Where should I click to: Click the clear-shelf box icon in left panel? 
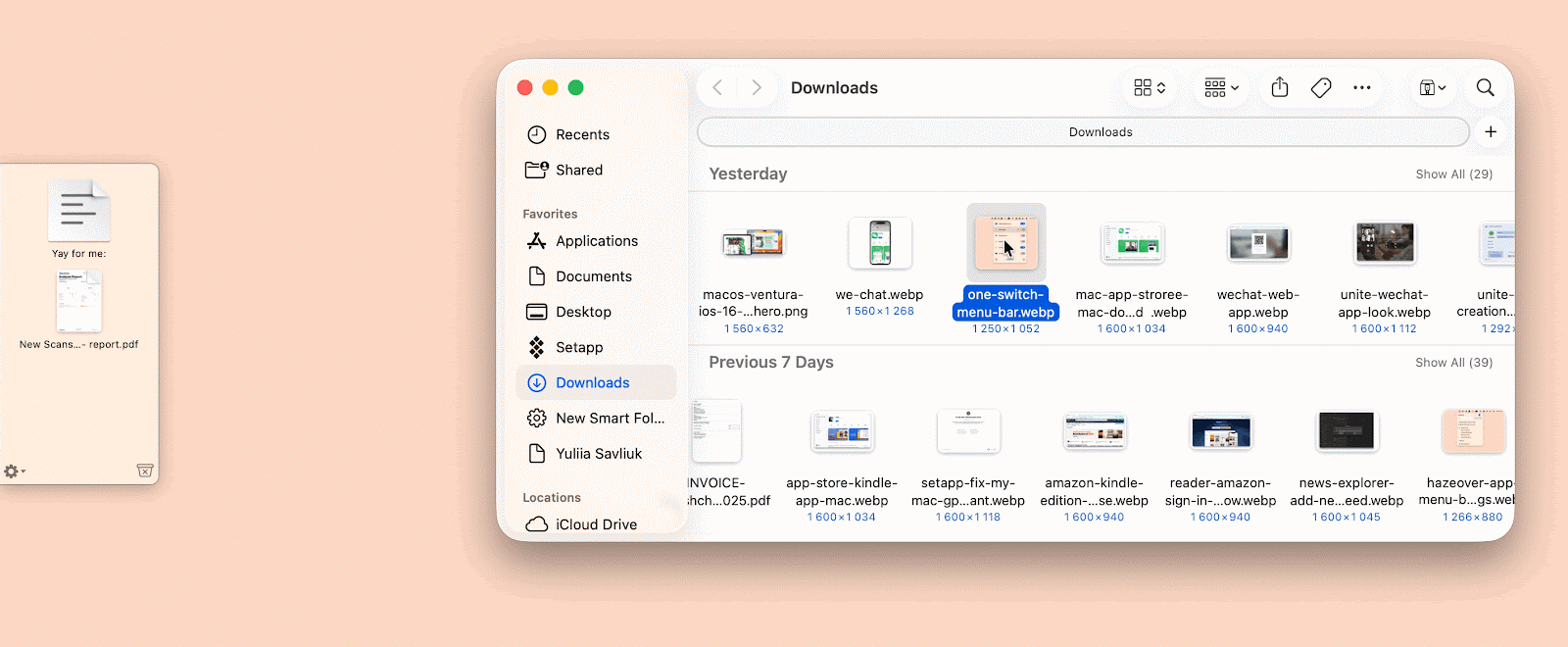coord(145,471)
